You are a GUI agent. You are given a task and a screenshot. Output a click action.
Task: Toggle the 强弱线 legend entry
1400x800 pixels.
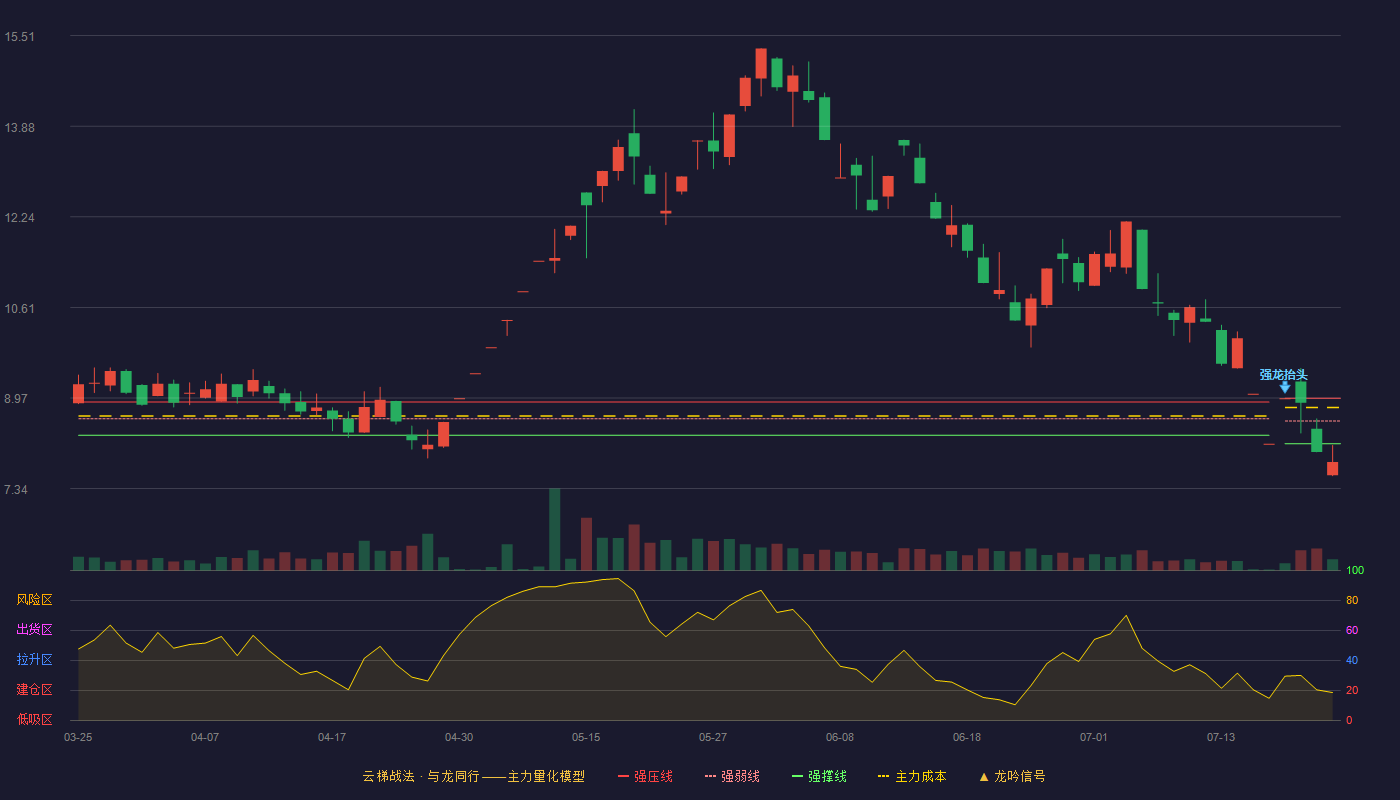[x=732, y=776]
